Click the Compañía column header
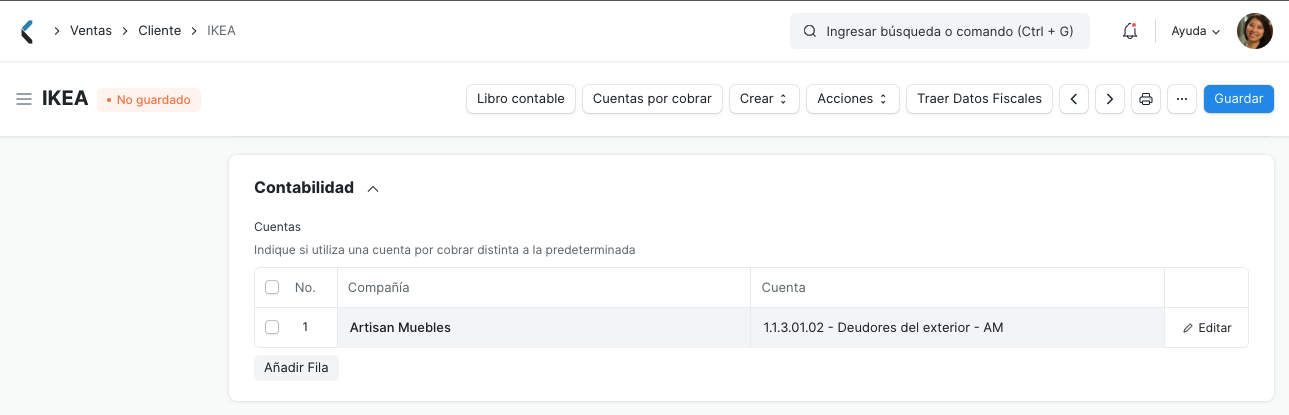This screenshot has width=1289, height=415. click(544, 288)
